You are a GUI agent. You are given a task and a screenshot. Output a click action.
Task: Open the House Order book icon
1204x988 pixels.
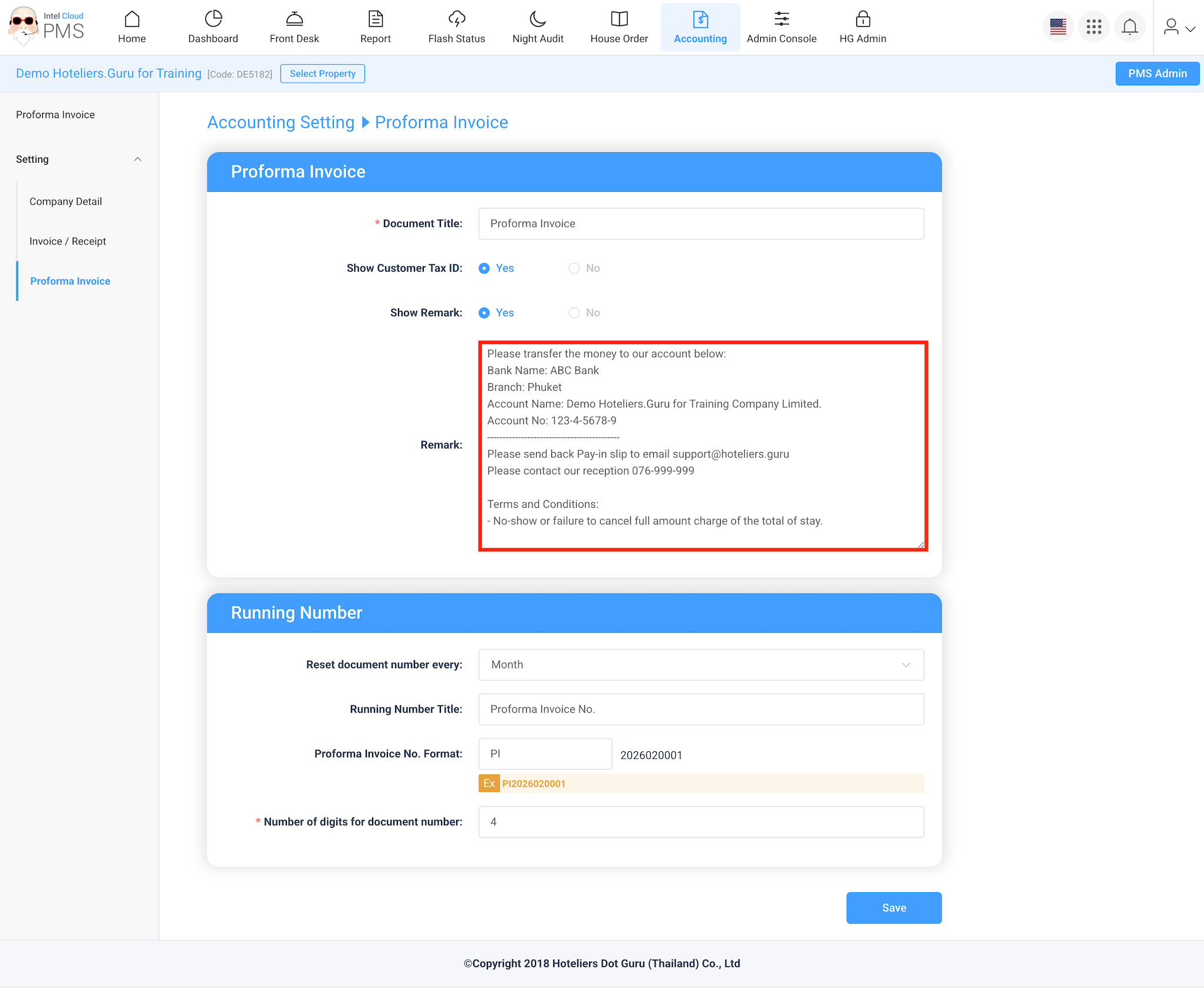[619, 19]
